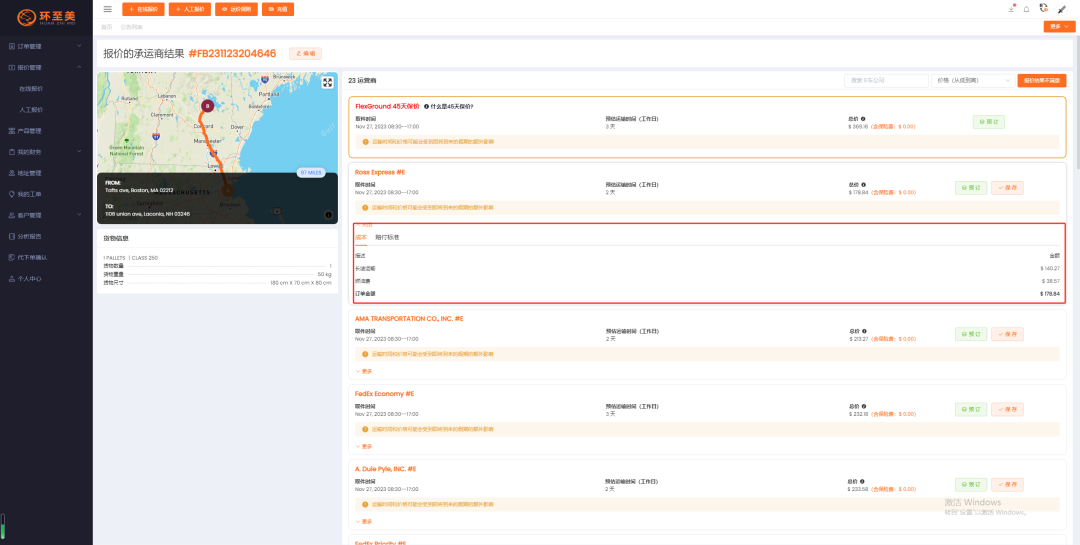
Task: Expand 更多 under AMA TRANSPORTATION card
Action: click(364, 371)
